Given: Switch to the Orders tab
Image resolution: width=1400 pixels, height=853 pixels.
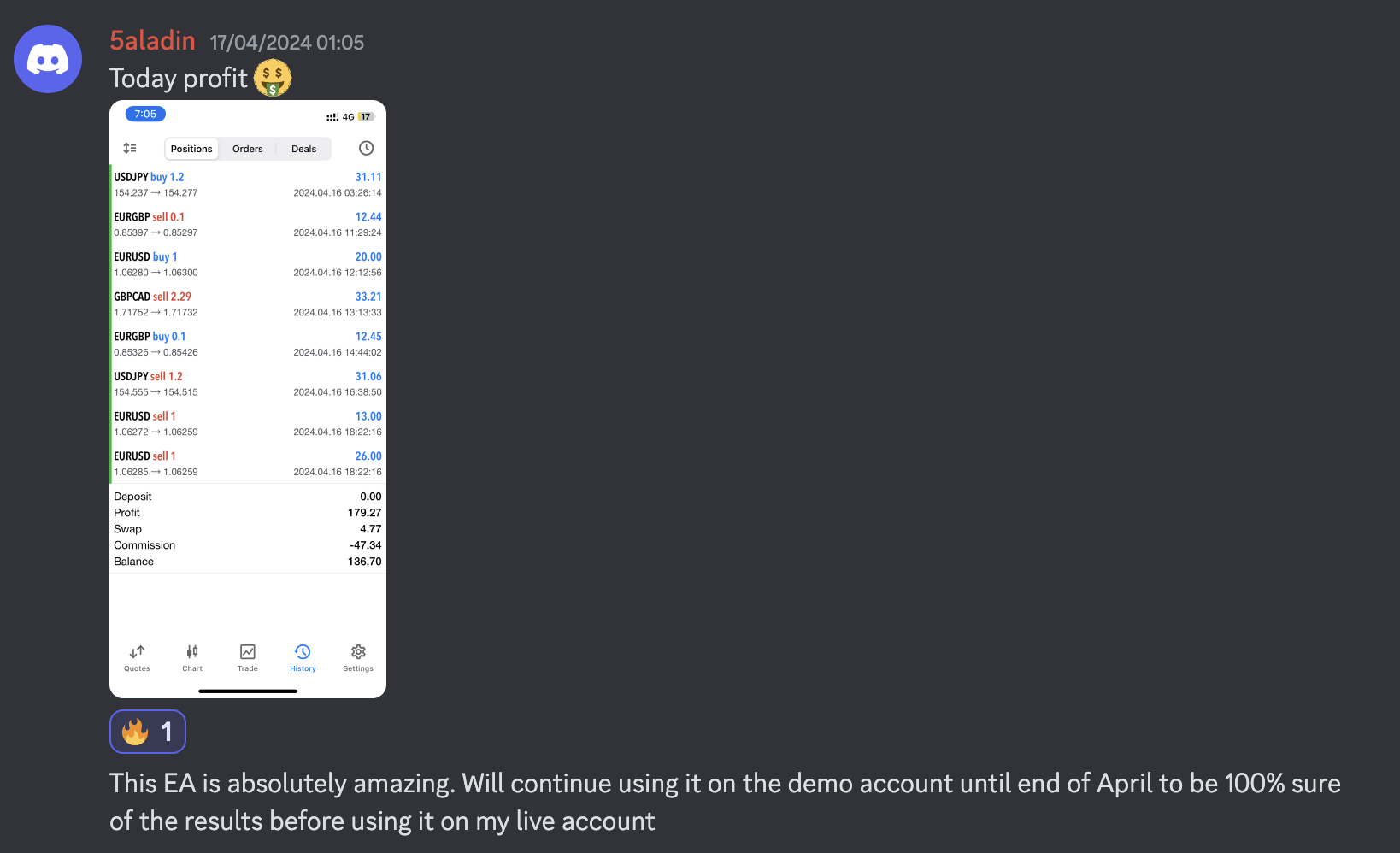Looking at the screenshot, I should click(248, 149).
